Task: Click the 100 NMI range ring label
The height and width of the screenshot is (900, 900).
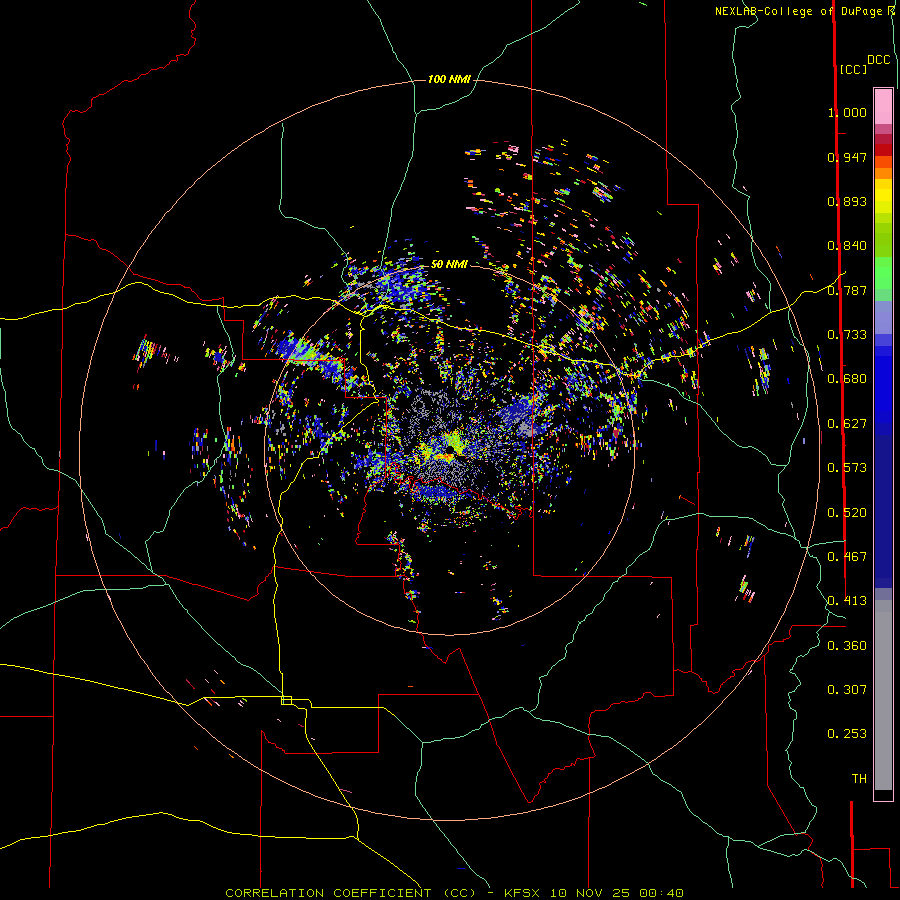Action: click(449, 79)
